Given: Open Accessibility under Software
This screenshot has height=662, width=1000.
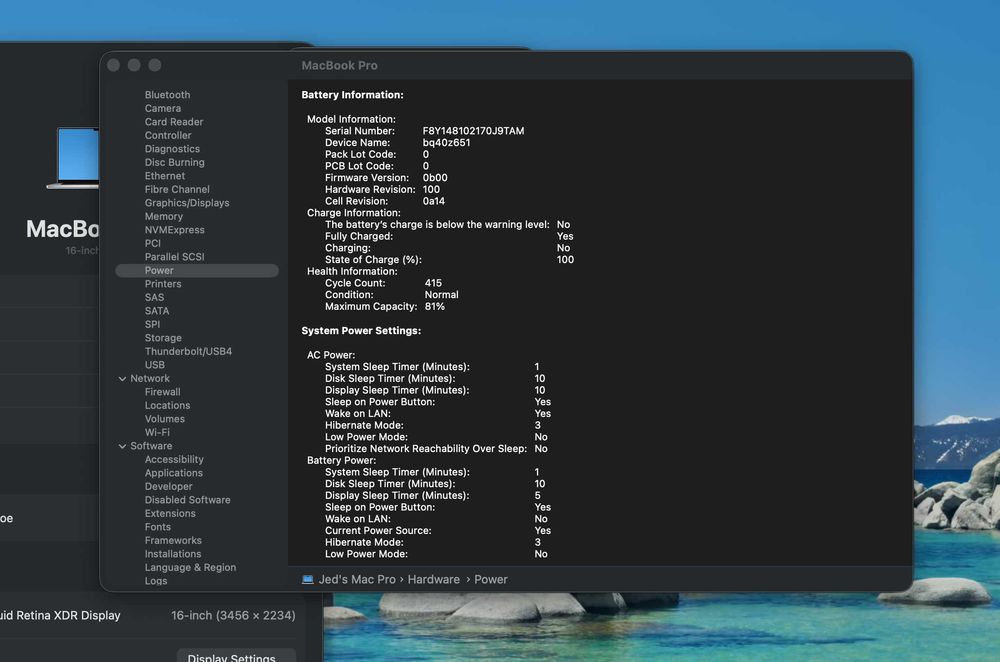Looking at the screenshot, I should [x=173, y=460].
